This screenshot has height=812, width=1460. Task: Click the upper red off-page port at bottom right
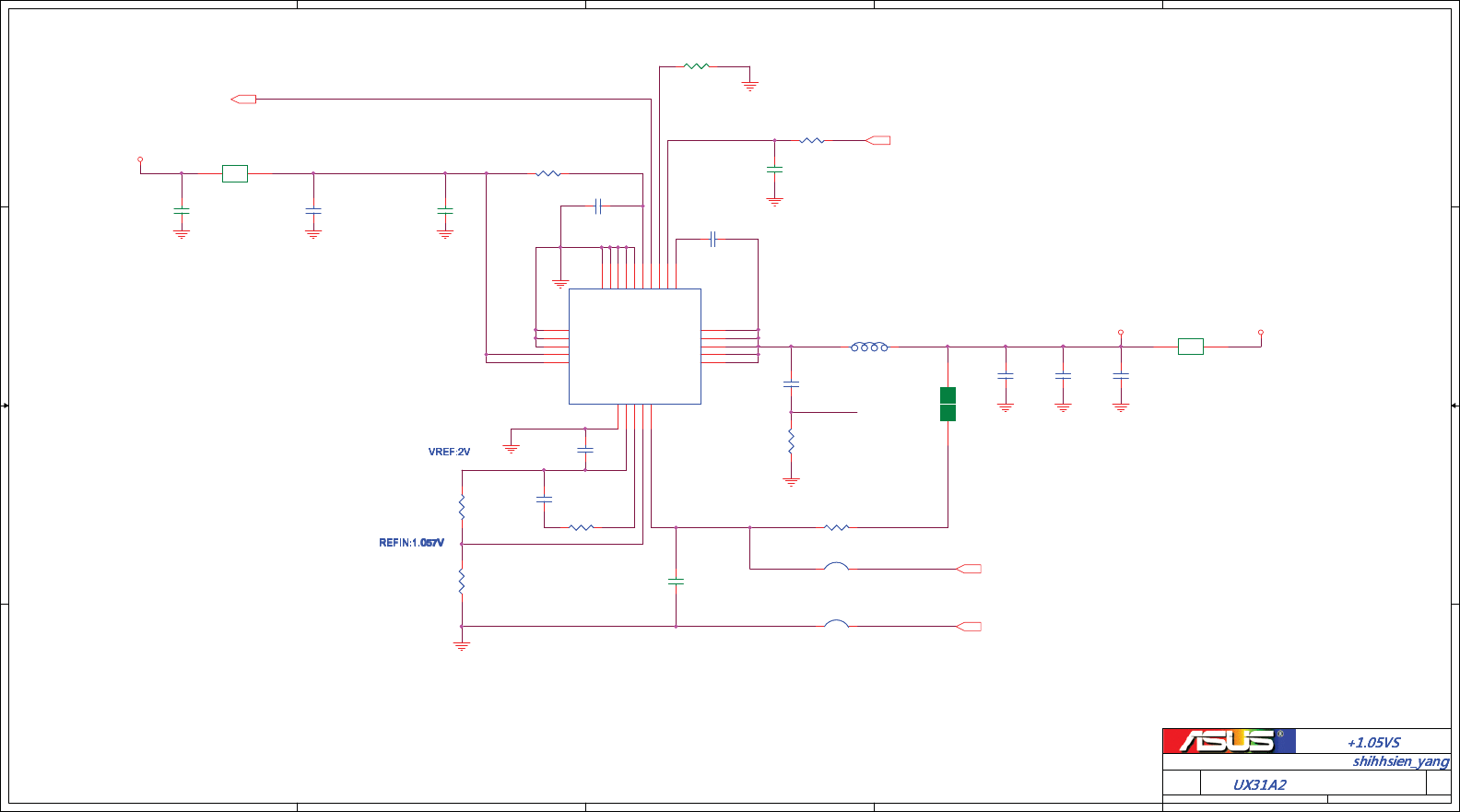[969, 569]
